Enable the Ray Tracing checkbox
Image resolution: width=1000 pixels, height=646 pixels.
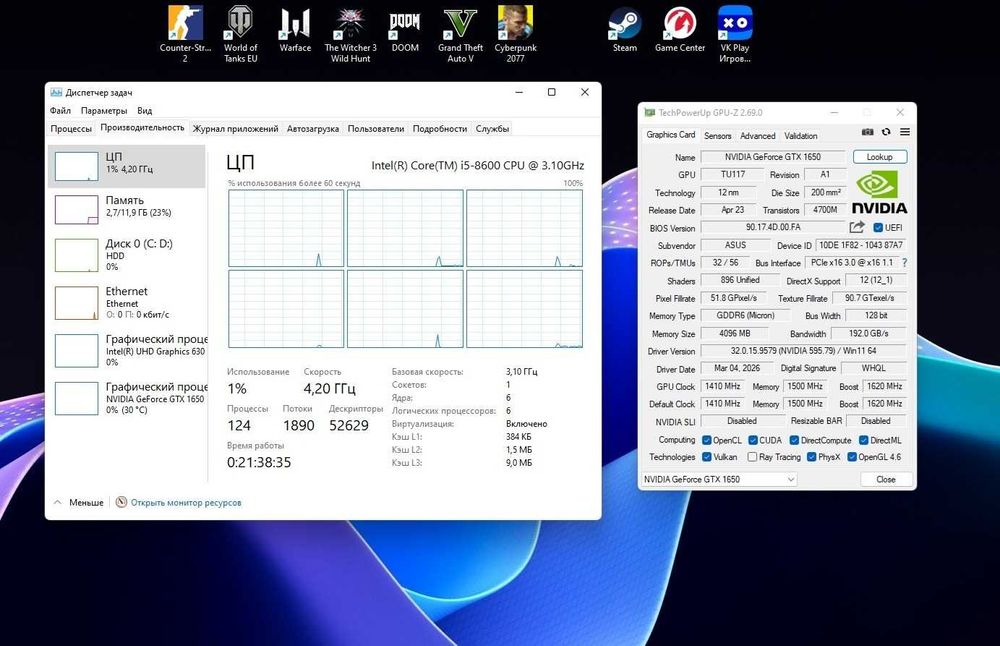click(753, 457)
